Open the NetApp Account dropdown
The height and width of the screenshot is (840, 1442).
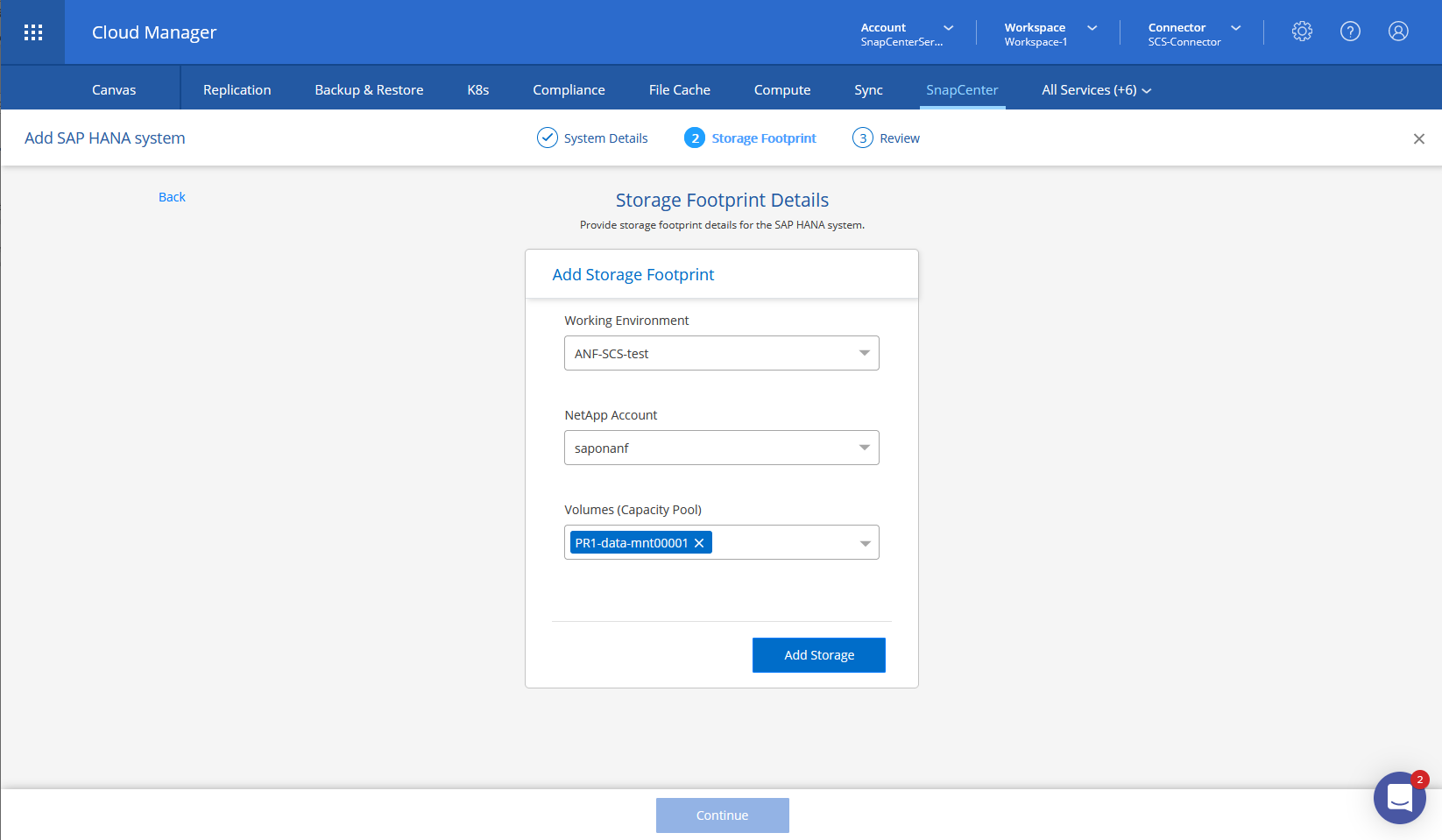pyautogui.click(x=722, y=448)
